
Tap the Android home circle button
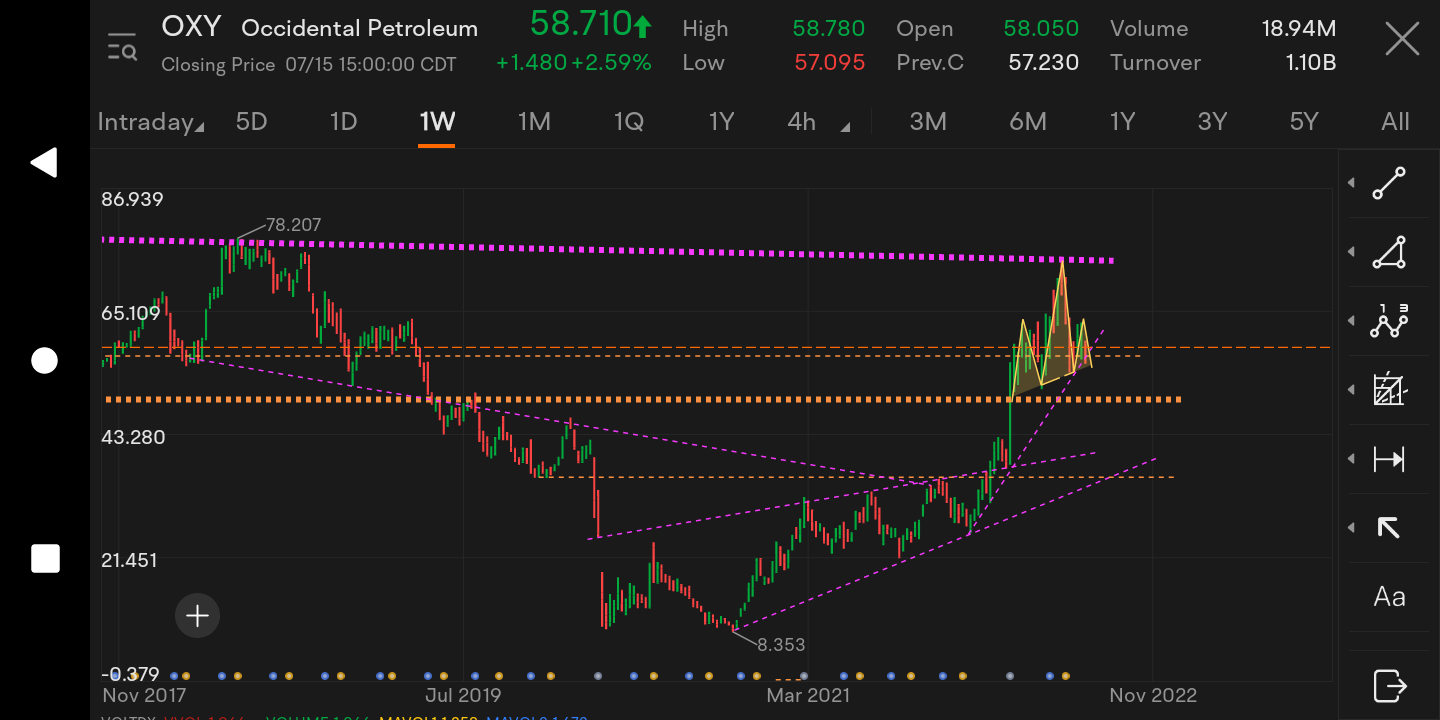coord(44,361)
